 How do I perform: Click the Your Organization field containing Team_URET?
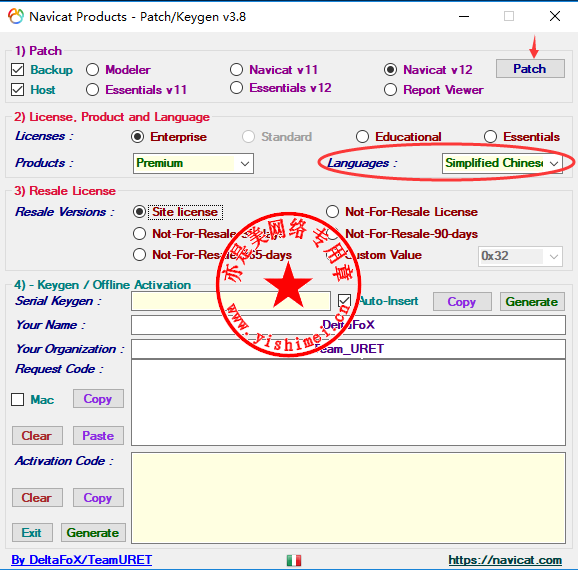coord(348,349)
